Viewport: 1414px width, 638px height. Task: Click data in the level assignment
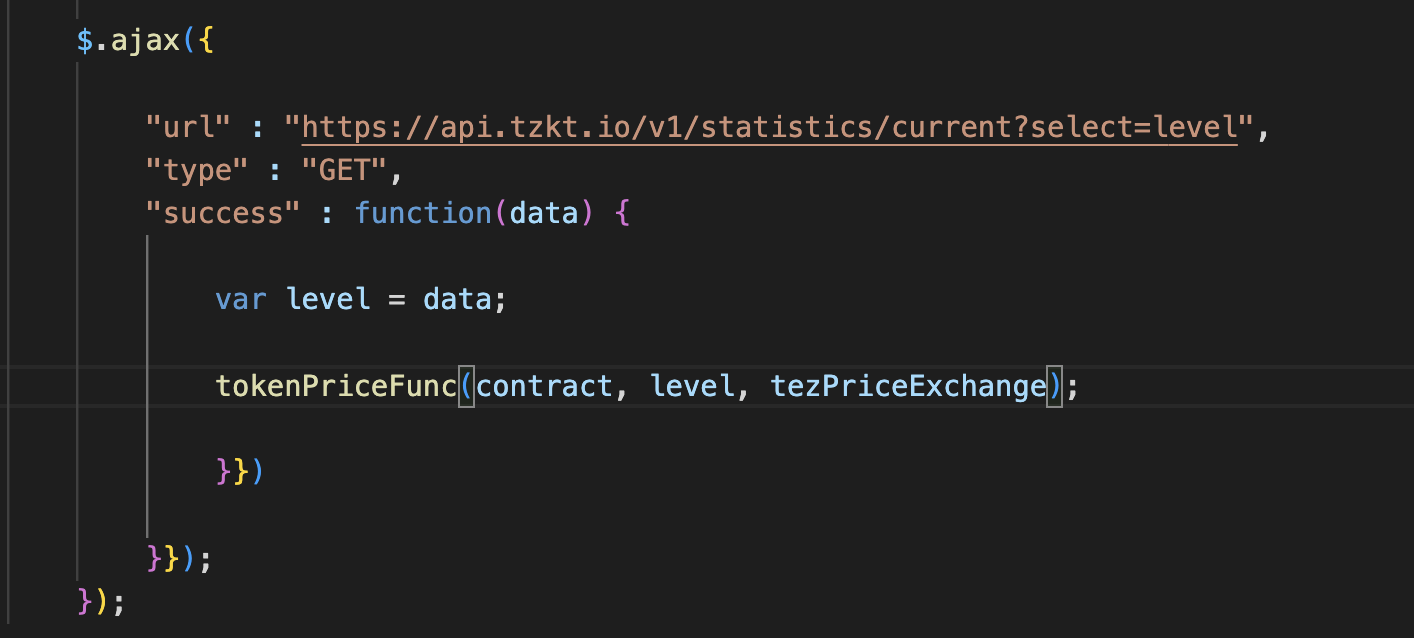click(457, 299)
